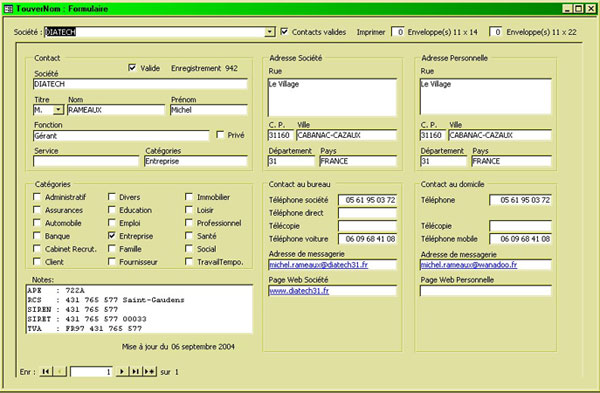Close the TouverNom form window
The width and height of the screenshot is (600, 393).
(x=591, y=8)
